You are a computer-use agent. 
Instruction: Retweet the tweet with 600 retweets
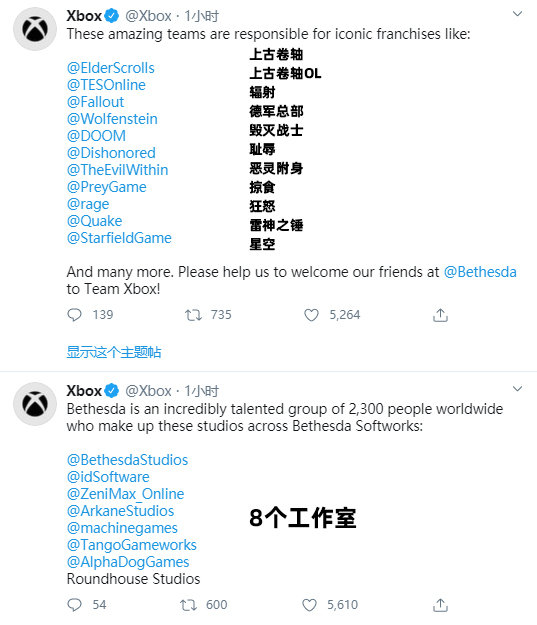pyautogui.click(x=189, y=605)
